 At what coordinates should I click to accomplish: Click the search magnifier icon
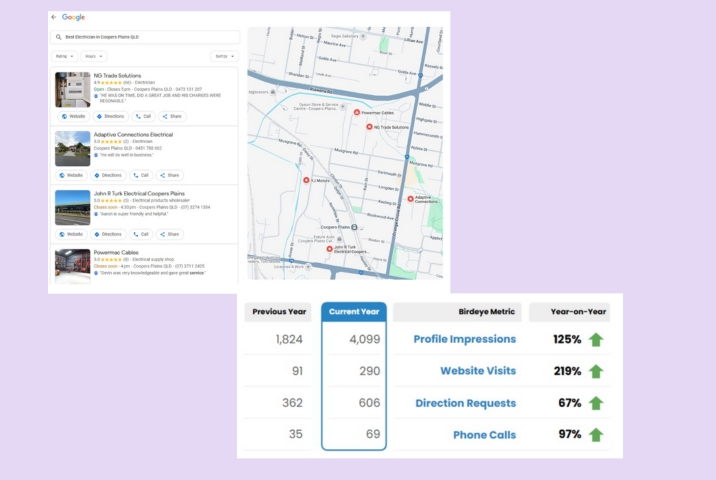pos(58,37)
